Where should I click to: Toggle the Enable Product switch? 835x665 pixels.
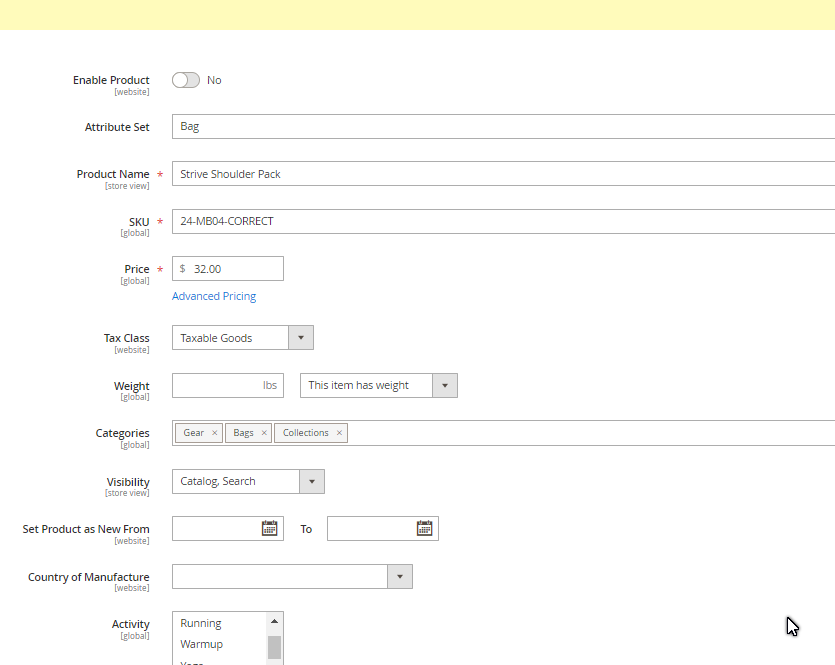click(x=185, y=80)
